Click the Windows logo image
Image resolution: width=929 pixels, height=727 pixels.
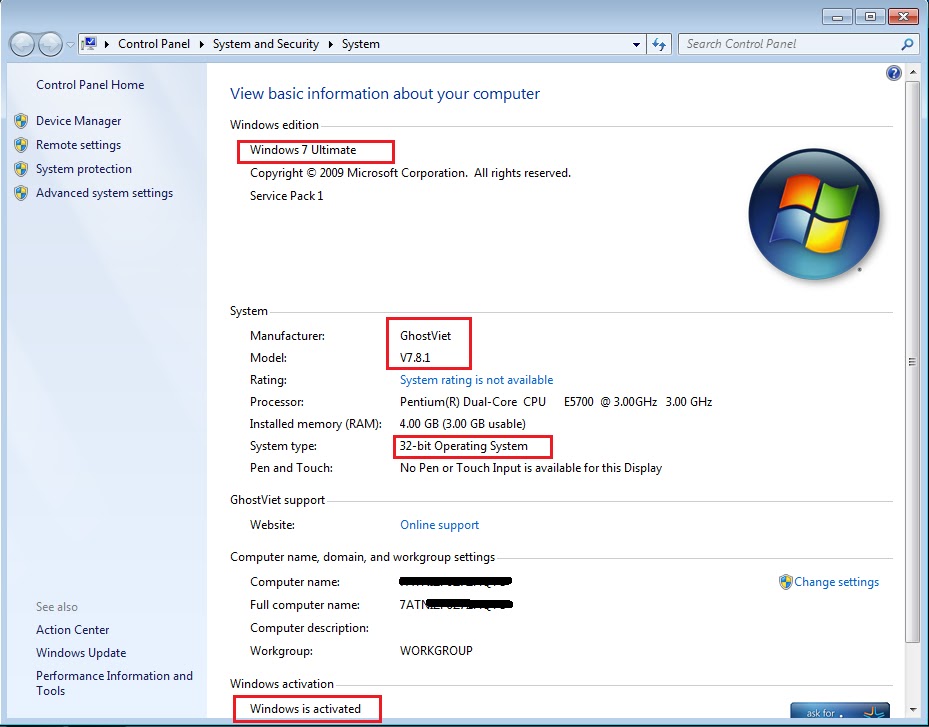pyautogui.click(x=813, y=214)
